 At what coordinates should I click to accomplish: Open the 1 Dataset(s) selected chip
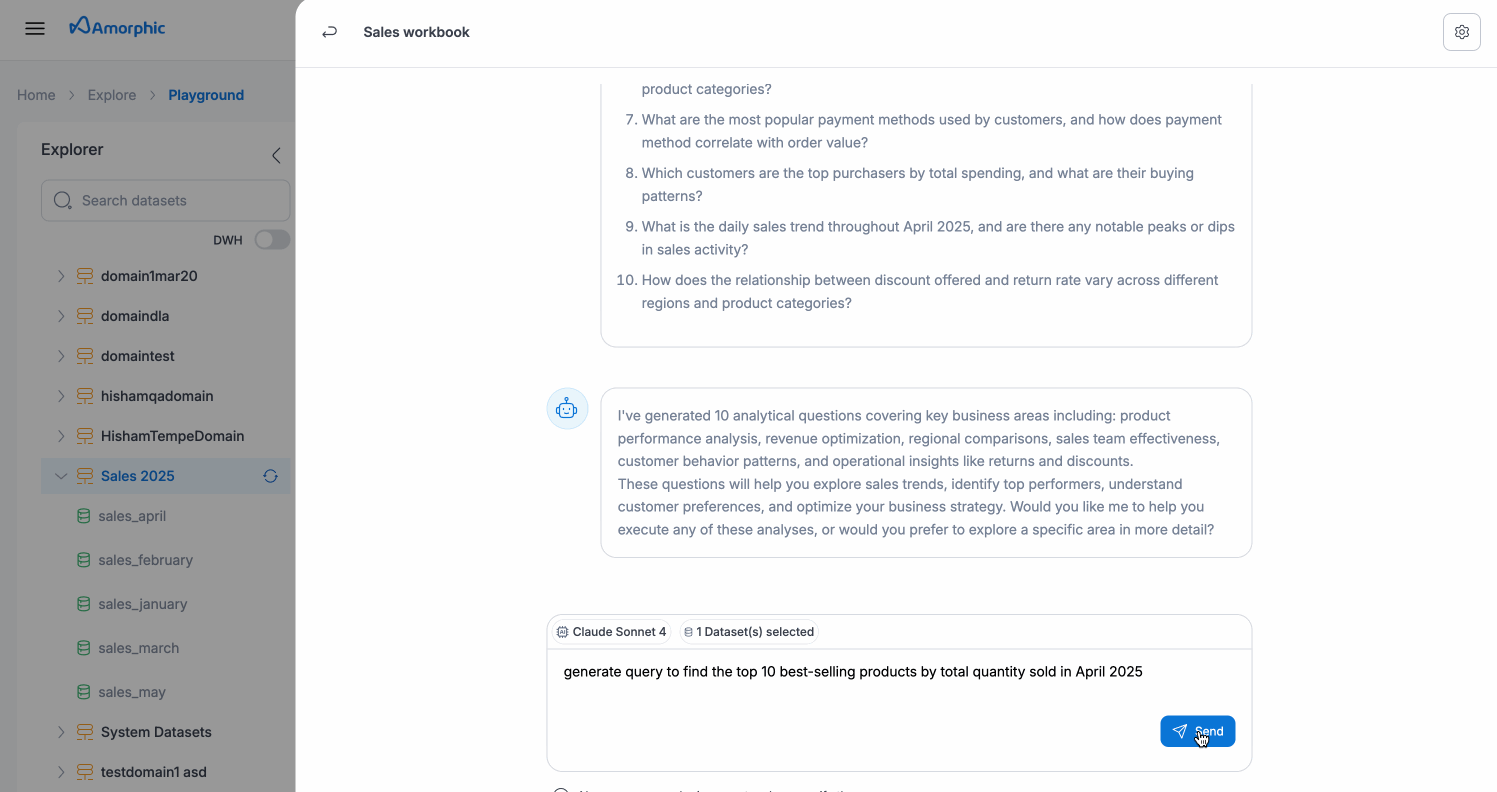coord(749,632)
